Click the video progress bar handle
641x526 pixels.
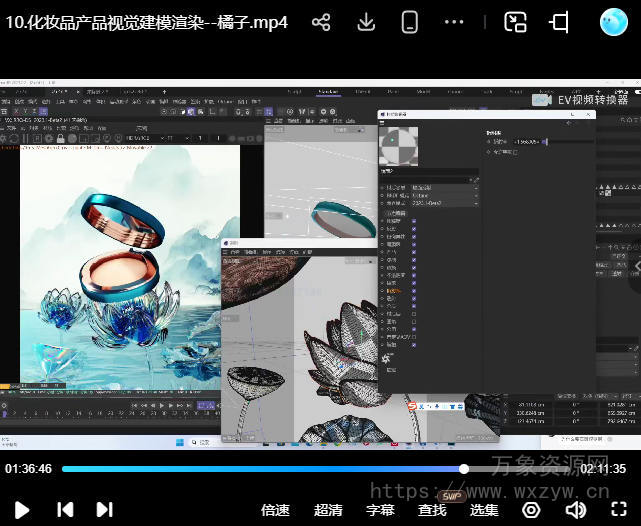[464, 468]
